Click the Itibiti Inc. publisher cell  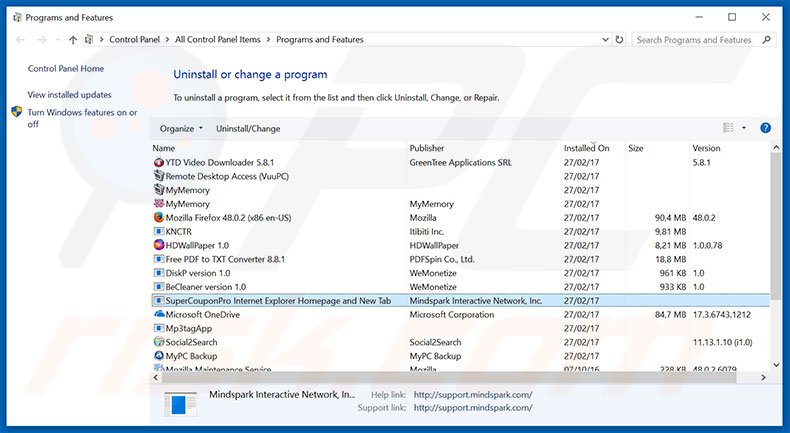tap(427, 232)
